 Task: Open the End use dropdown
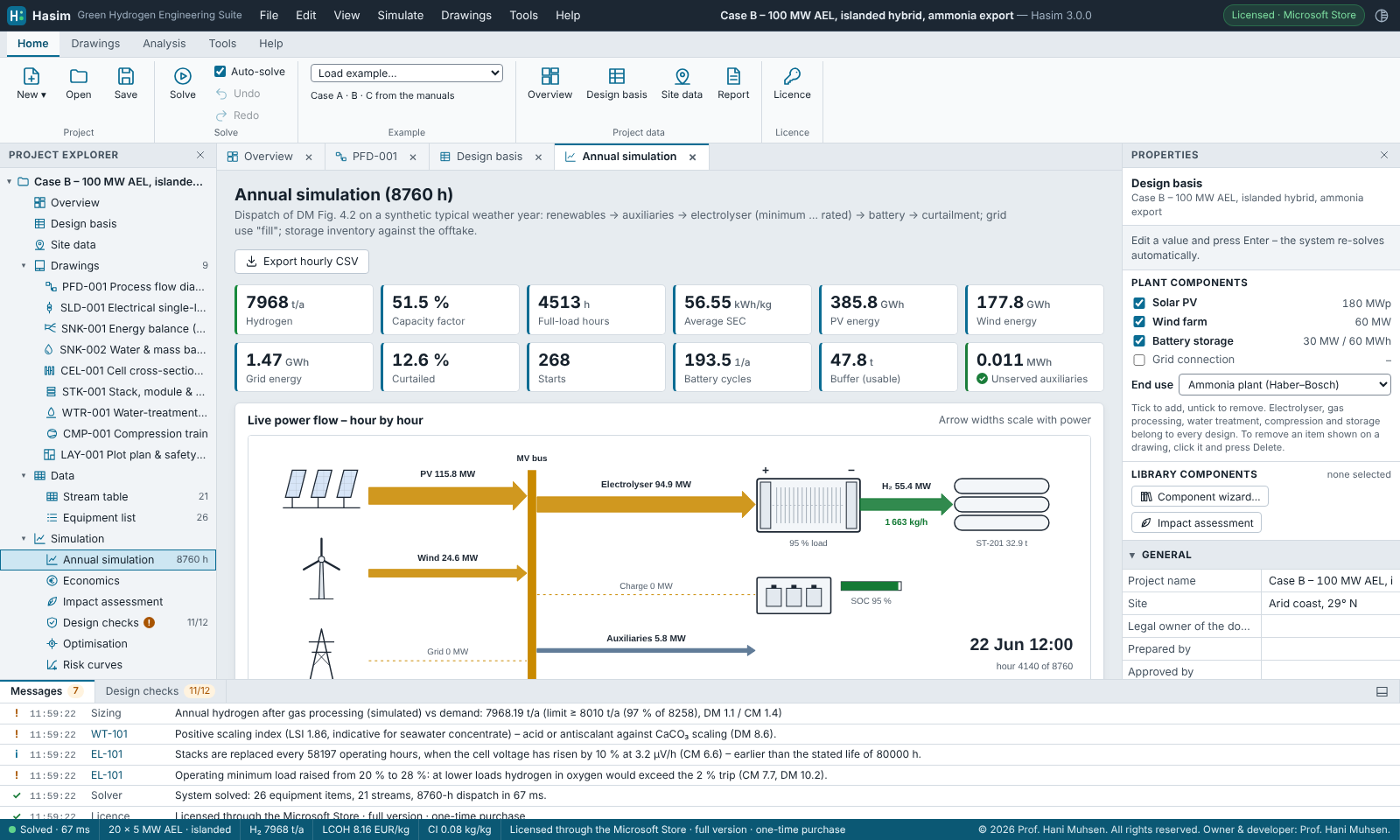point(1284,385)
